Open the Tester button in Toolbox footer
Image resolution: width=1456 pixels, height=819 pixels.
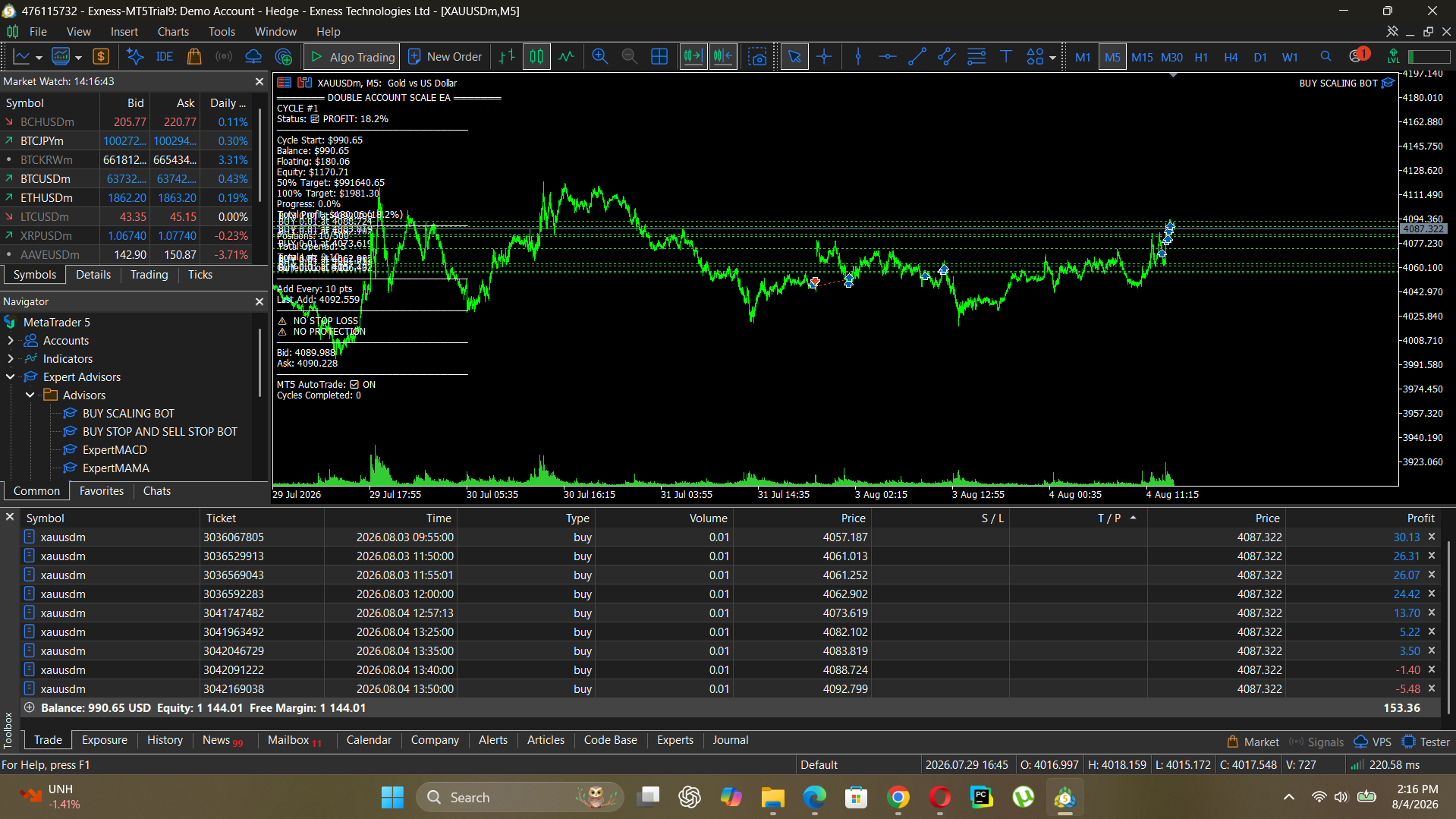tap(1426, 742)
